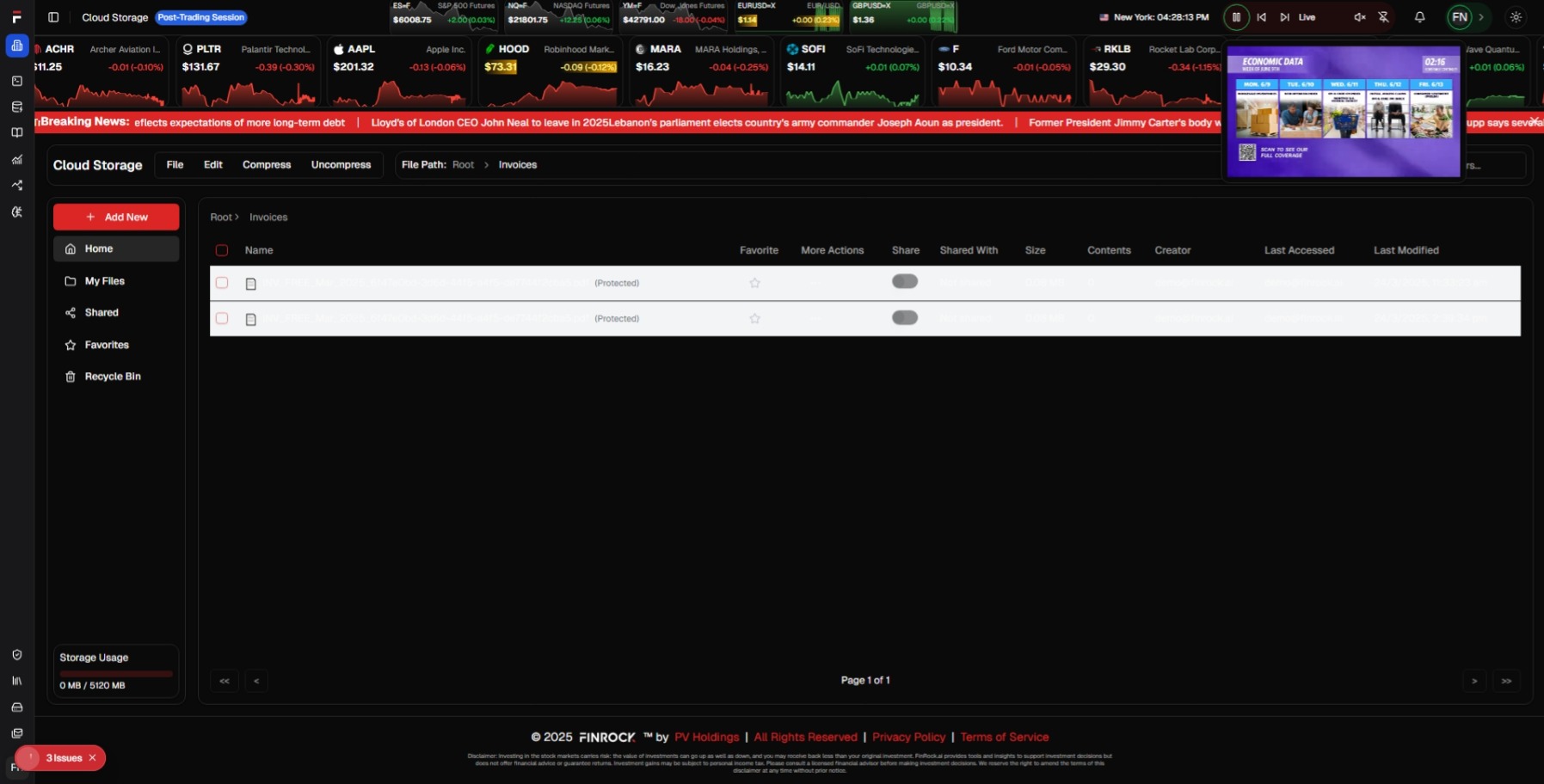This screenshot has height=784, width=1544.
Task: Open the Terms of Service link
Action: pyautogui.click(x=1004, y=738)
